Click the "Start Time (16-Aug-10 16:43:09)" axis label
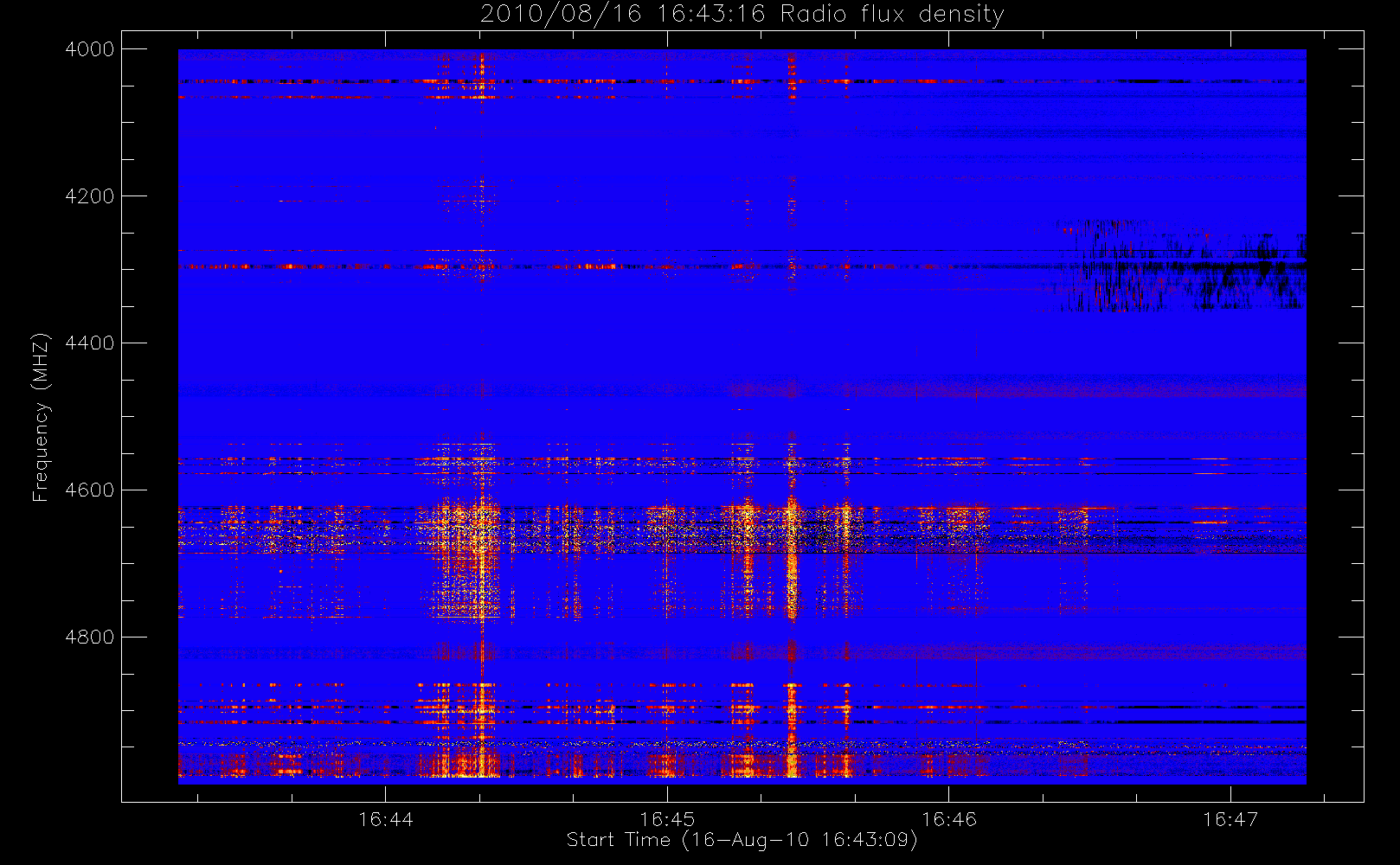The width and height of the screenshot is (1400, 865). [x=742, y=840]
